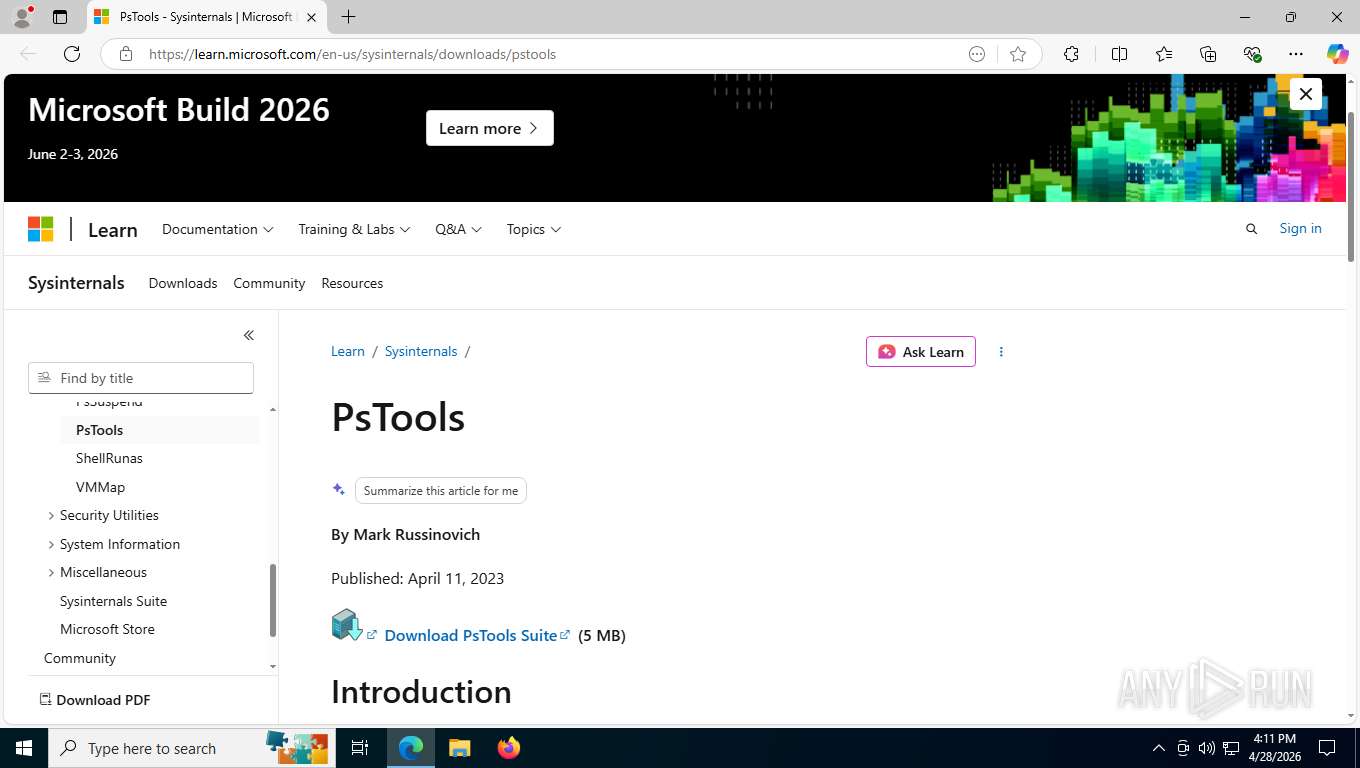Open the site search magnifier
Image resolution: width=1360 pixels, height=768 pixels.
[1251, 229]
